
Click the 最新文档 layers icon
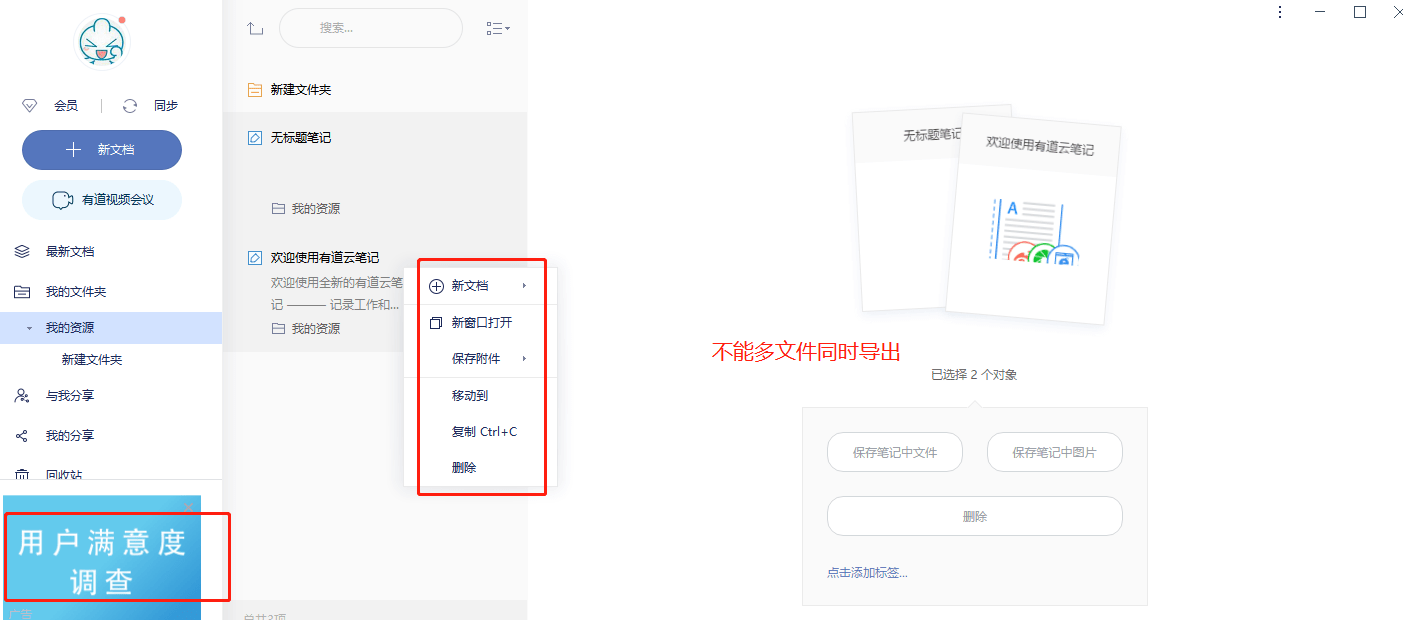click(x=22, y=252)
